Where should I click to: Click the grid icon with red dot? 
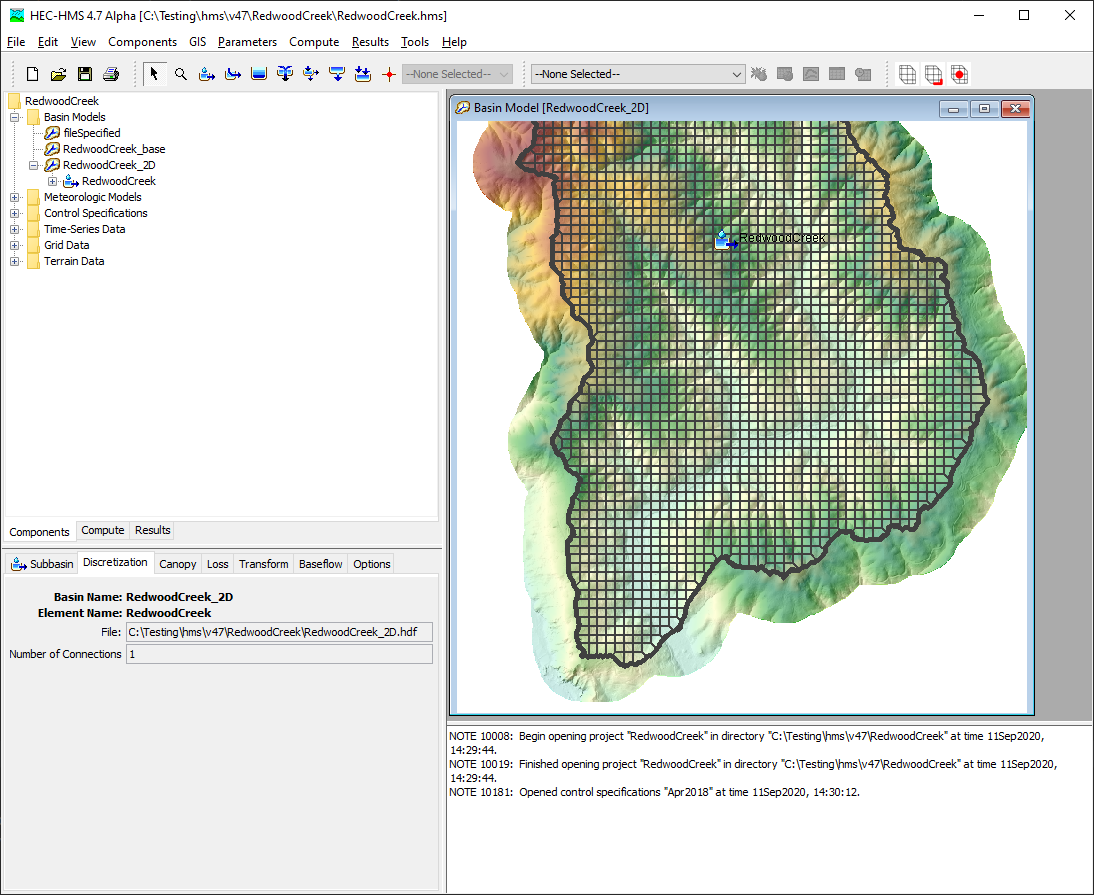click(x=959, y=74)
